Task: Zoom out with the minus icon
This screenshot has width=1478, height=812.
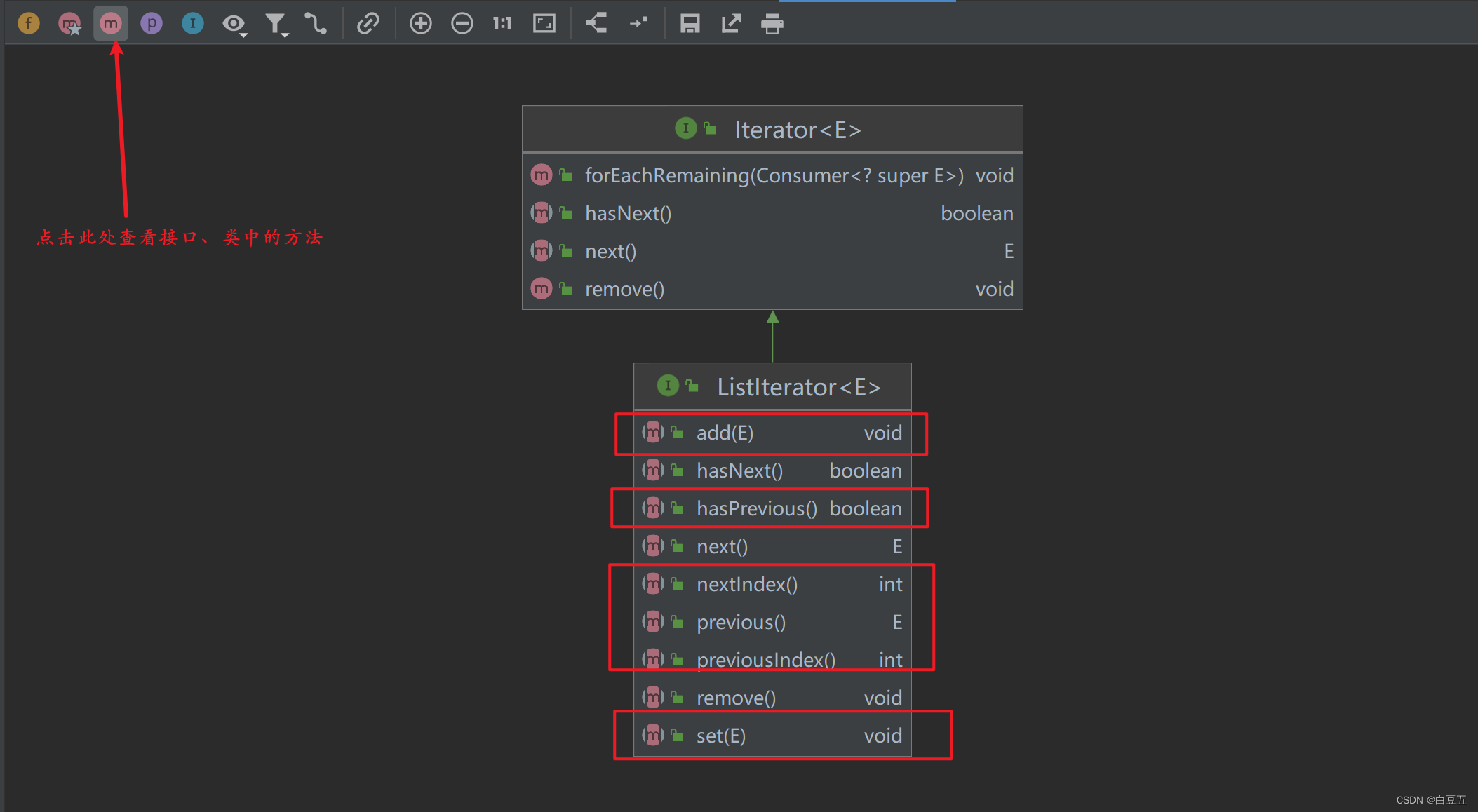Action: coord(462,24)
